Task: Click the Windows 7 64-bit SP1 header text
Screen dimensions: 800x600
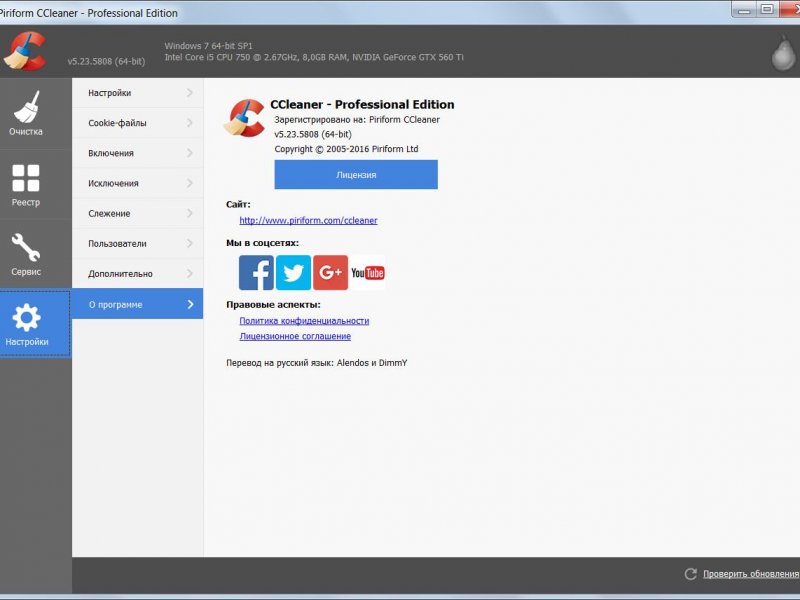Action: tap(208, 46)
